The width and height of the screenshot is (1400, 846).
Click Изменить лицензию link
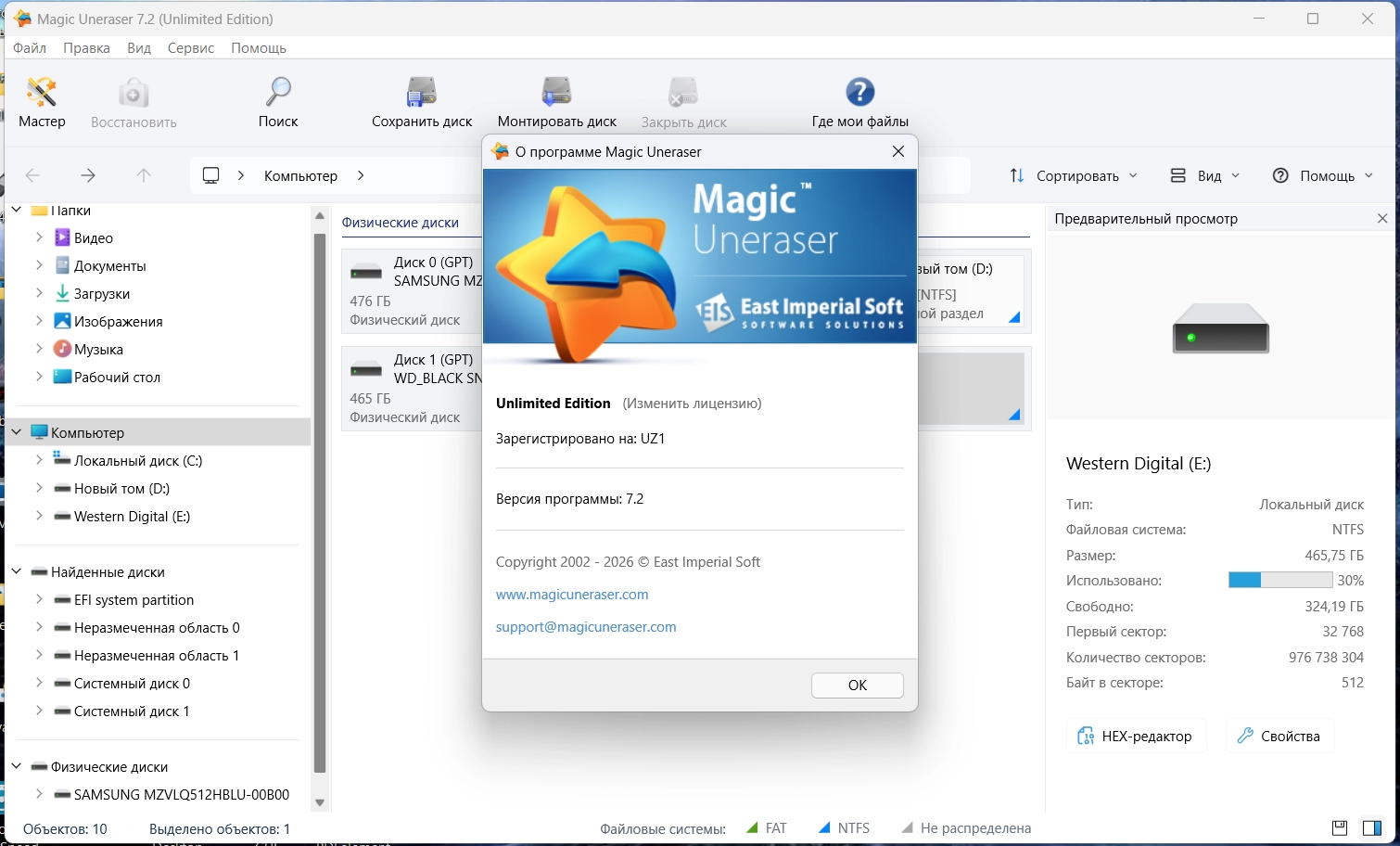[692, 404]
